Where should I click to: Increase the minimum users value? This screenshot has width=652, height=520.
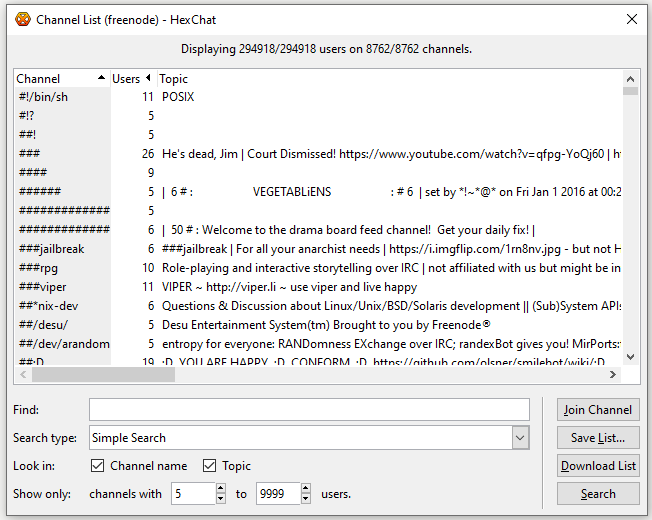point(221,488)
